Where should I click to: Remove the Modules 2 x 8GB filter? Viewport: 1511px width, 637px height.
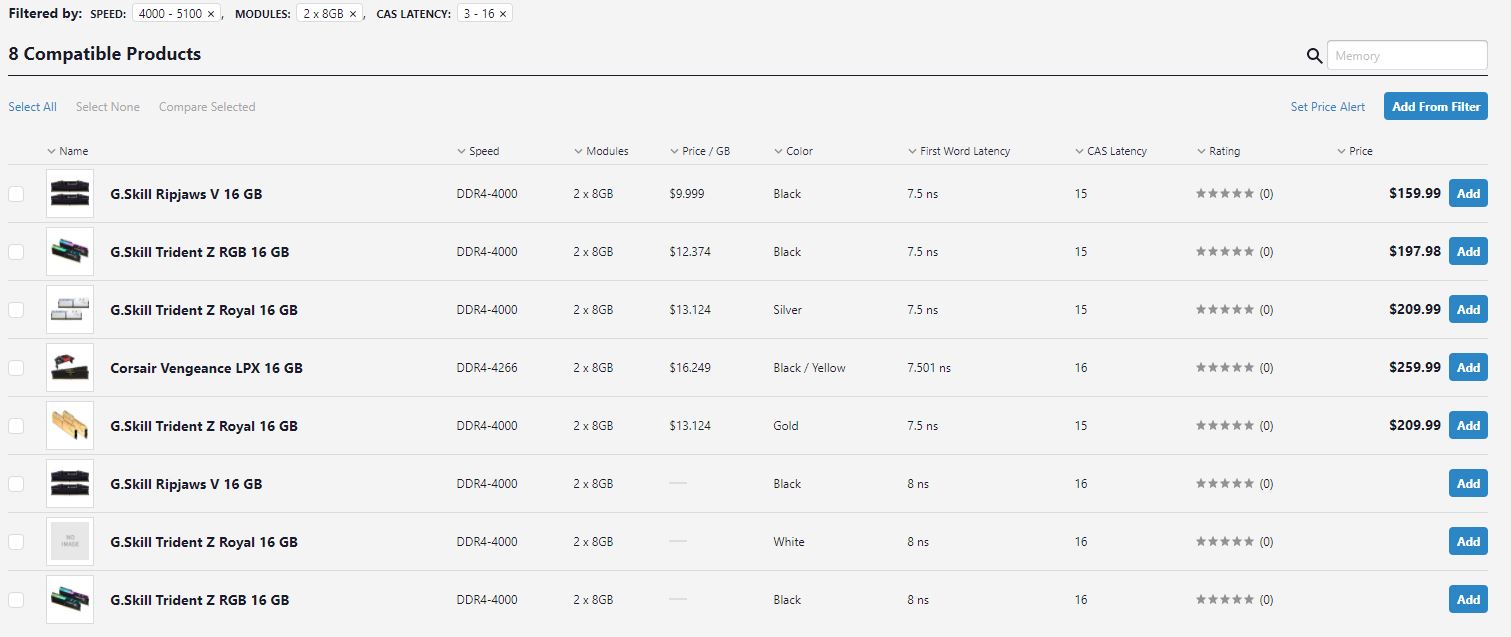(x=352, y=14)
